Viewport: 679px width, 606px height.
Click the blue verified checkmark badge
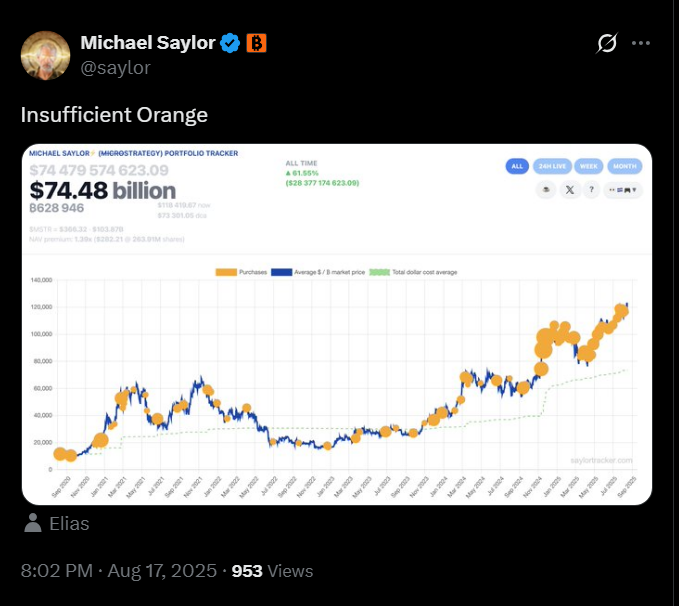pos(230,43)
